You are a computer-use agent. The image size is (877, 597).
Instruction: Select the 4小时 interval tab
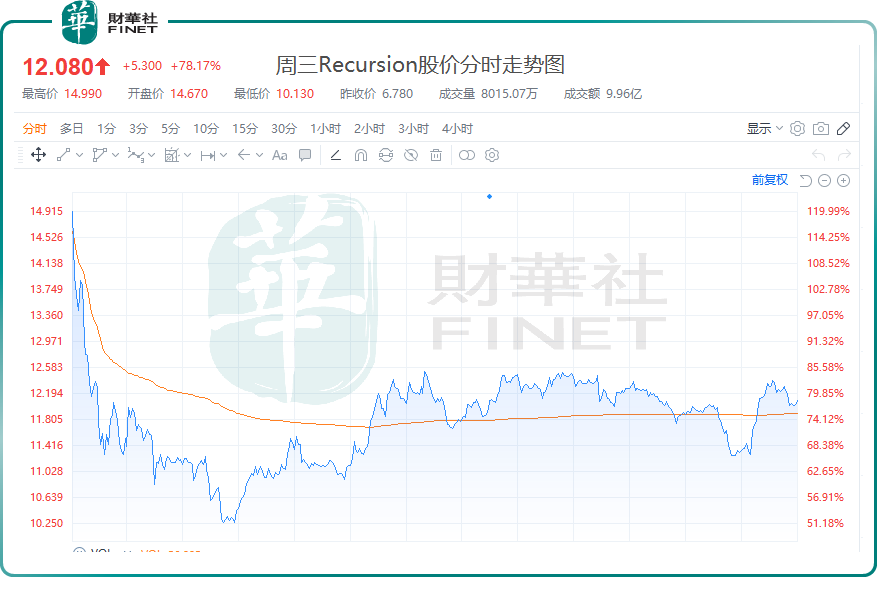coord(458,129)
